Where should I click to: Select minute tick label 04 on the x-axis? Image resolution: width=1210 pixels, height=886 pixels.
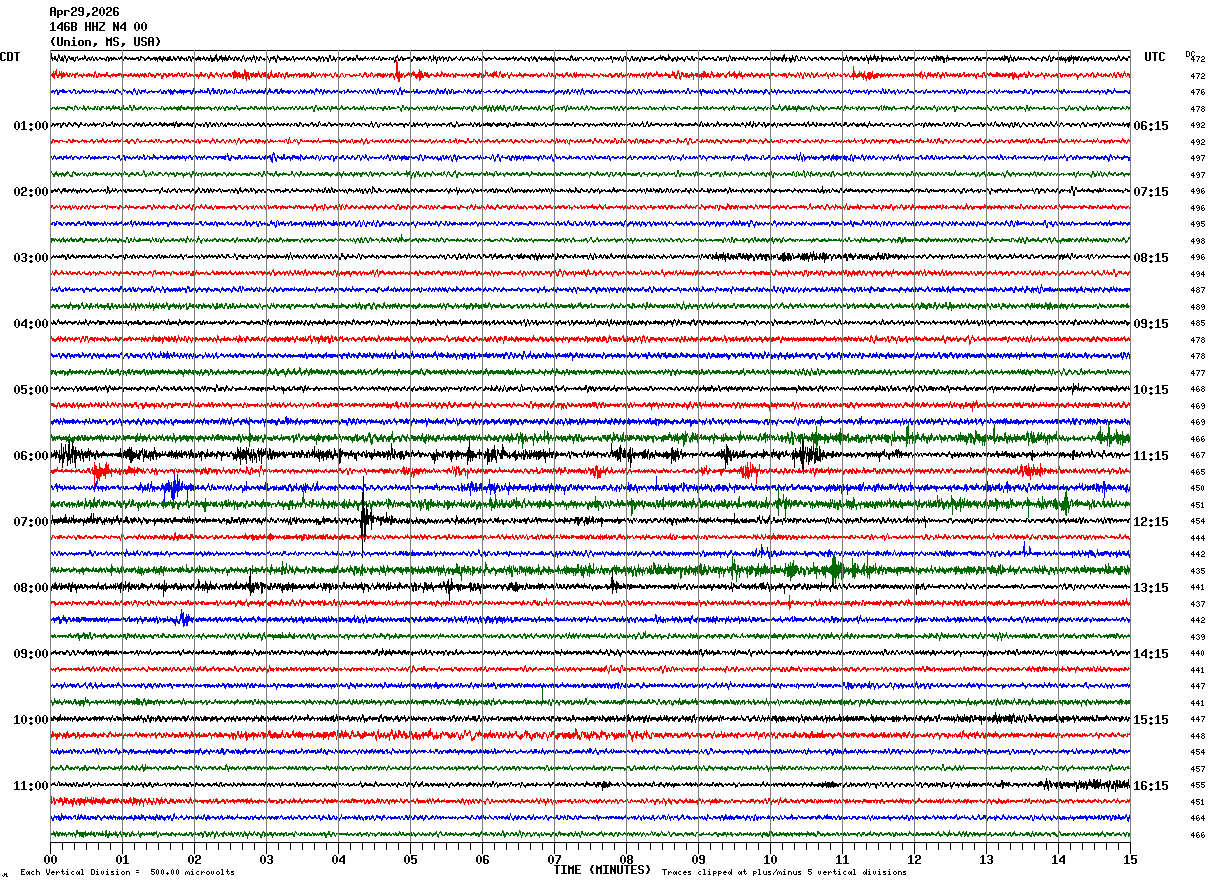coord(338,859)
